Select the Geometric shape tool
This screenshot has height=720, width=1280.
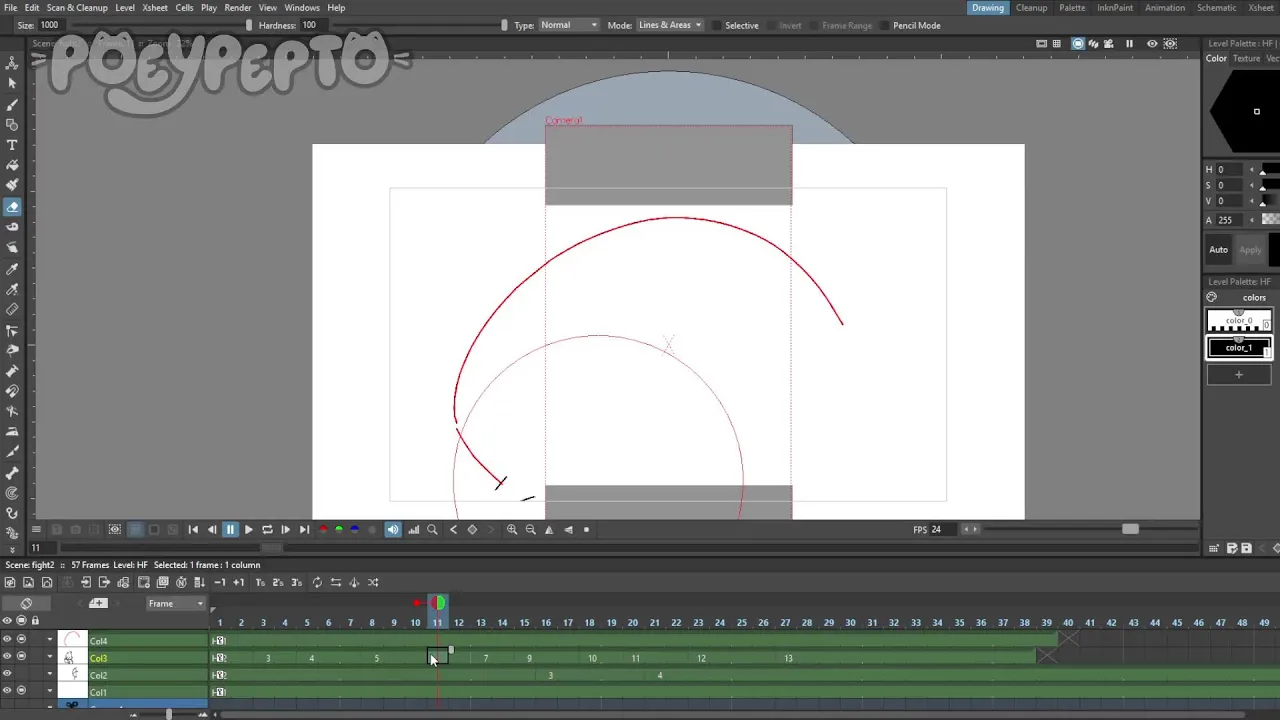[12, 125]
